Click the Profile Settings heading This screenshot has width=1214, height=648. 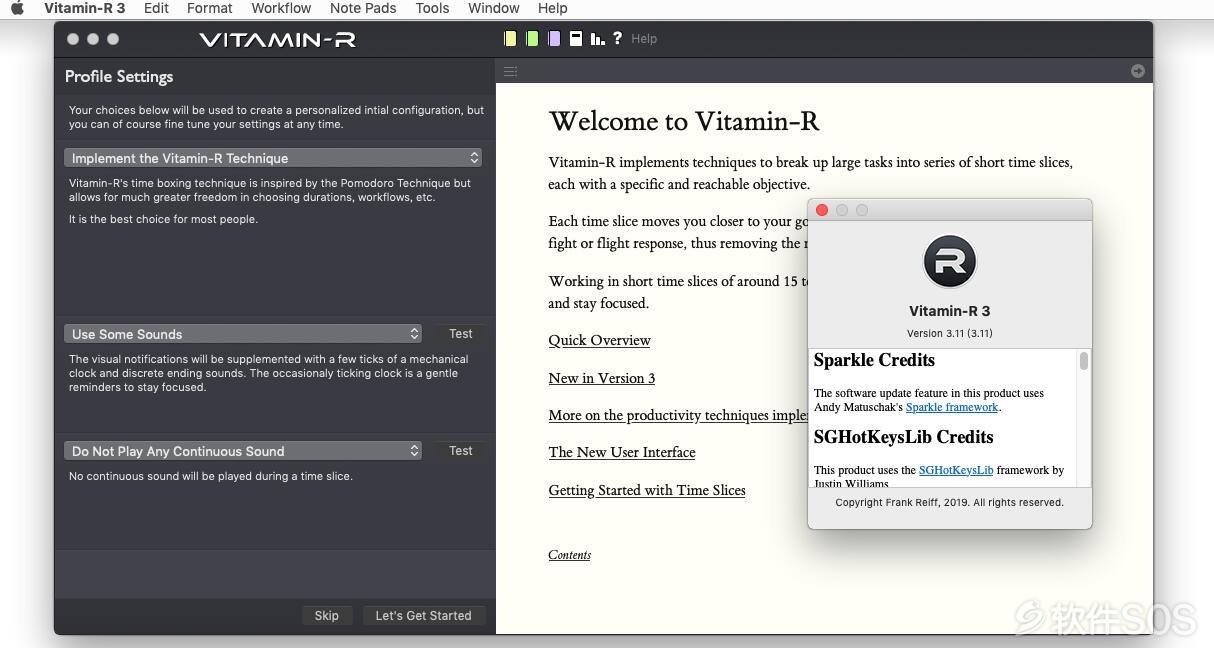coord(119,76)
